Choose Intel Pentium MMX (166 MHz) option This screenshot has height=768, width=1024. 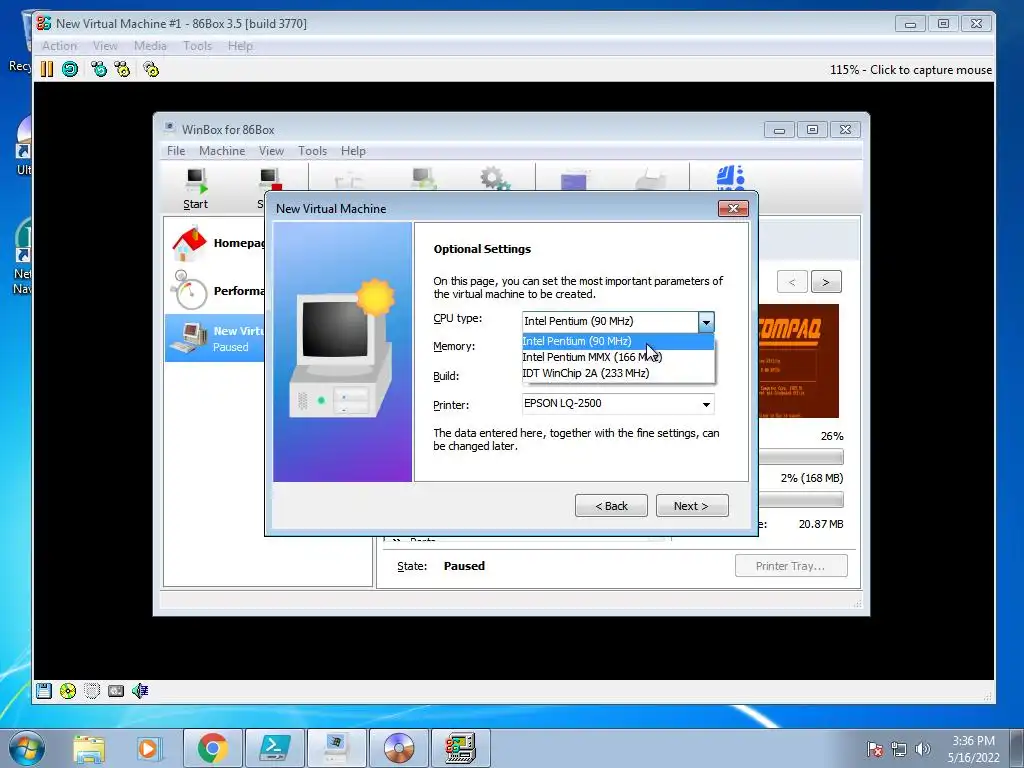pyautogui.click(x=617, y=357)
